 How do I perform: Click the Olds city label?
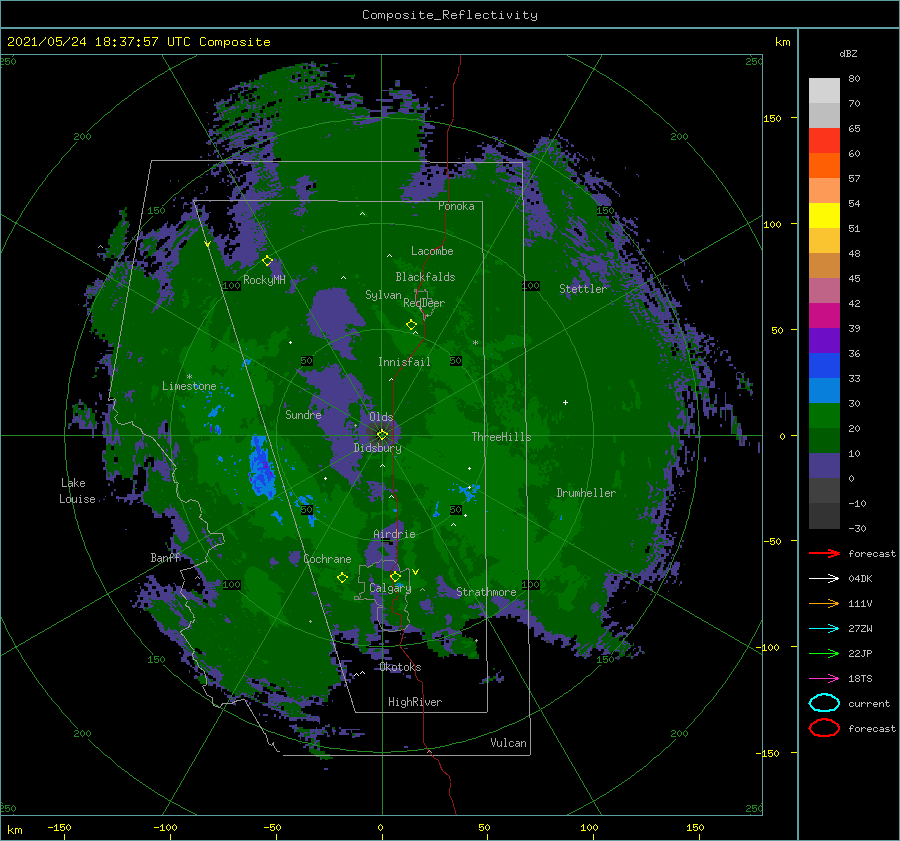(381, 417)
